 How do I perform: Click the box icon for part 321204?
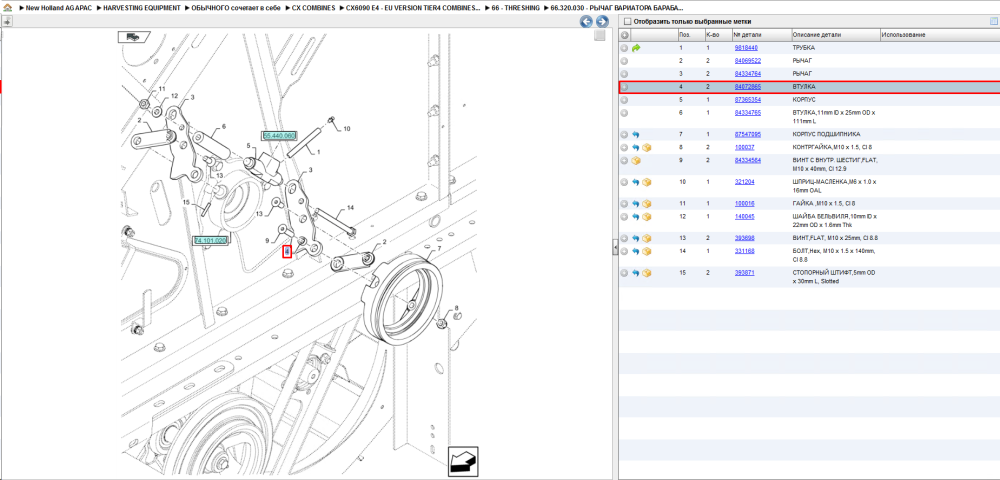tap(647, 182)
